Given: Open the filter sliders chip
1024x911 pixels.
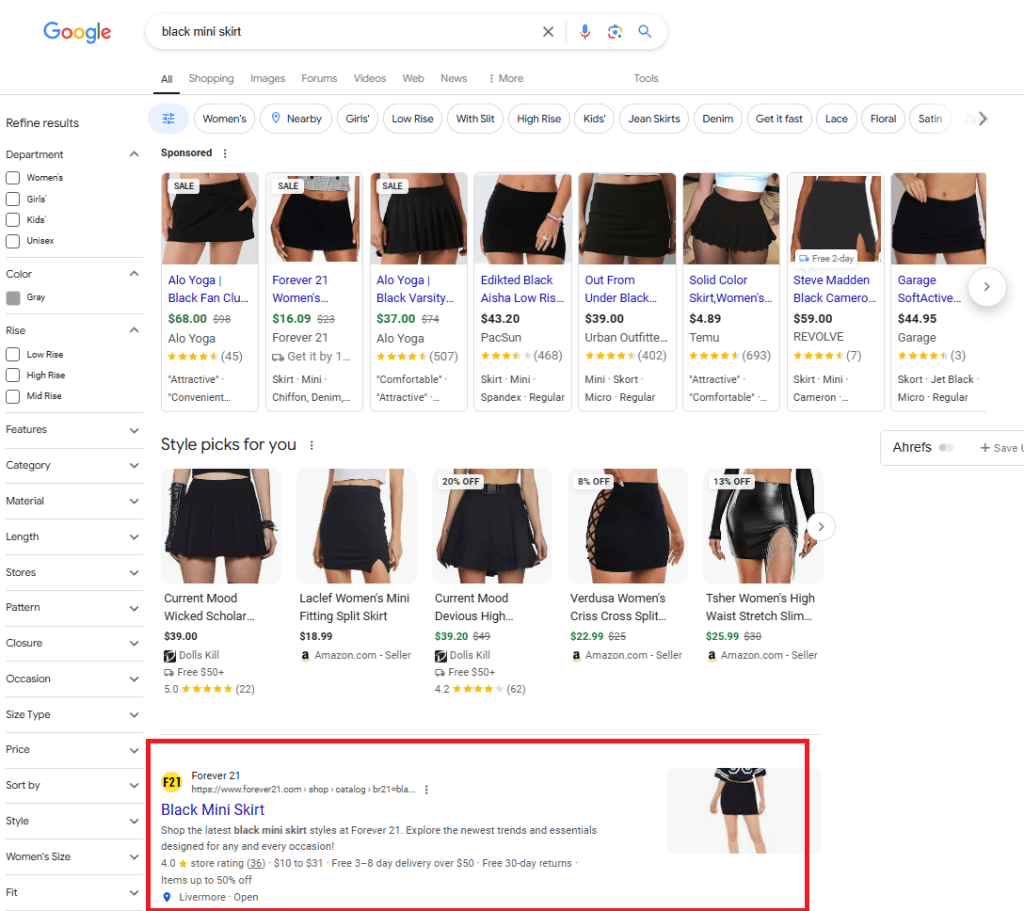Looking at the screenshot, I should [x=168, y=119].
